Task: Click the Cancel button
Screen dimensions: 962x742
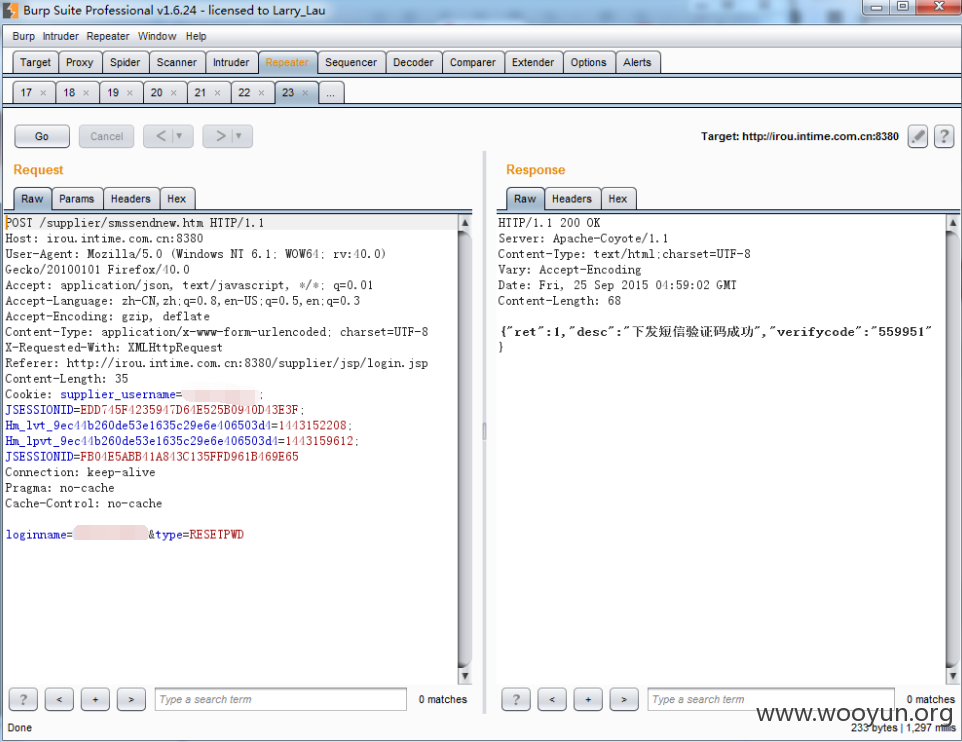Action: [107, 136]
